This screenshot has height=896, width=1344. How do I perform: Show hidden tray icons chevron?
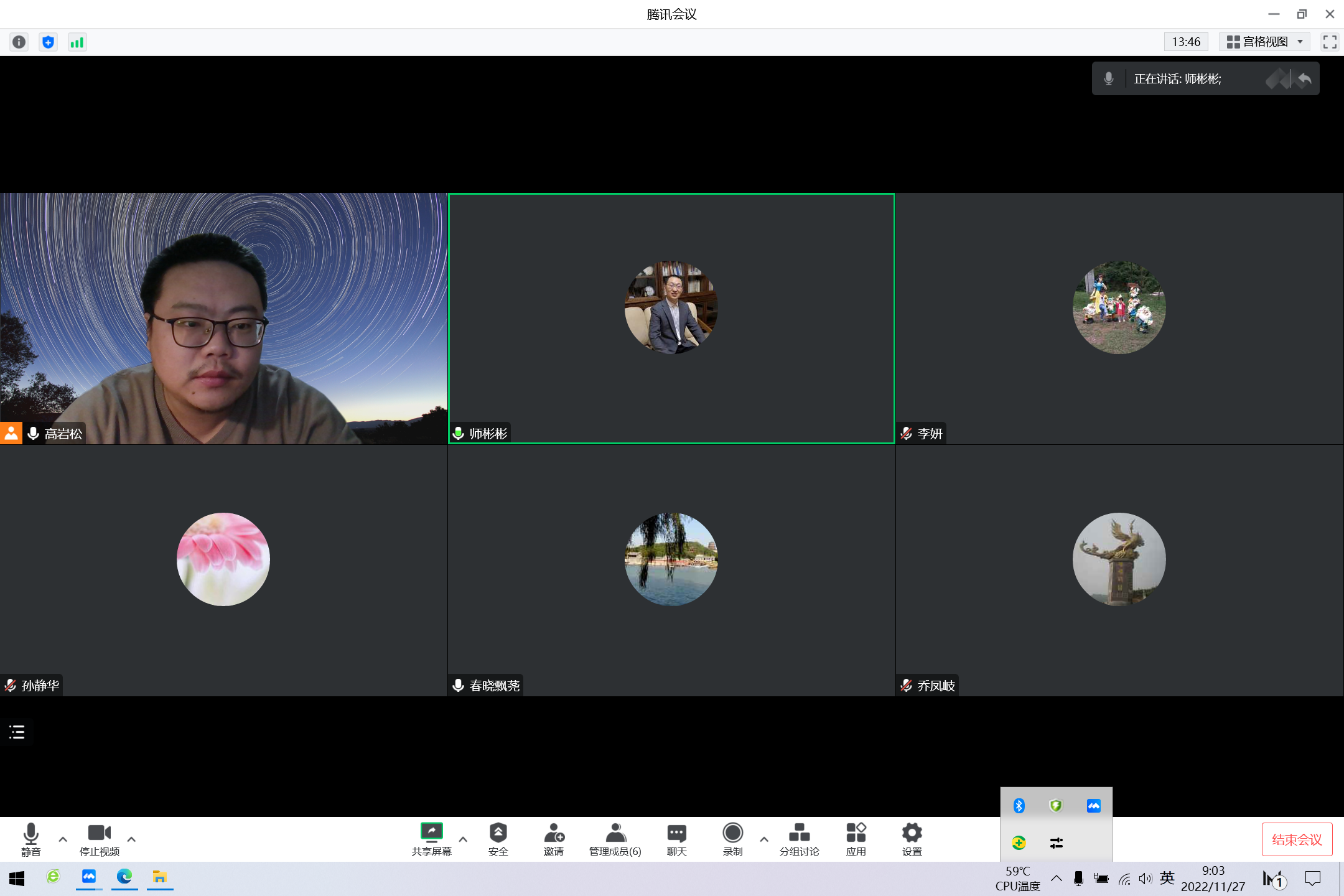(x=1056, y=878)
